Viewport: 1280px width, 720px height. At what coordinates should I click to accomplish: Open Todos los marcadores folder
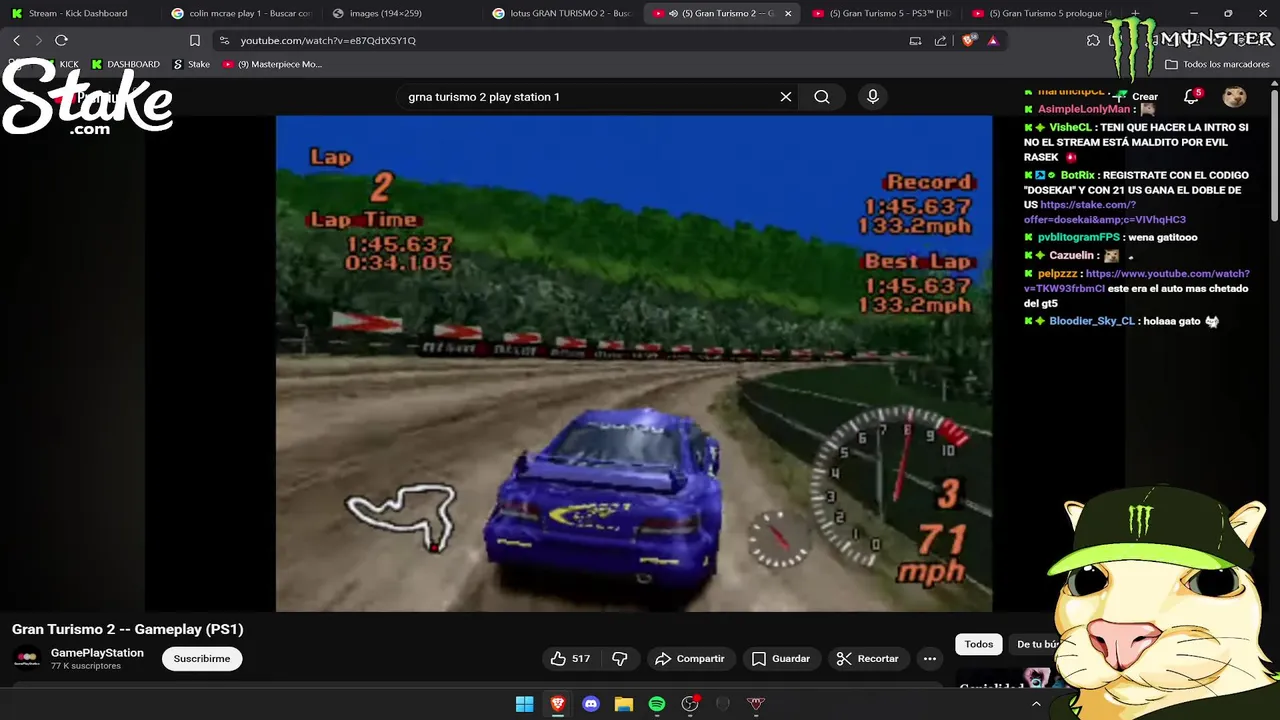click(1217, 64)
